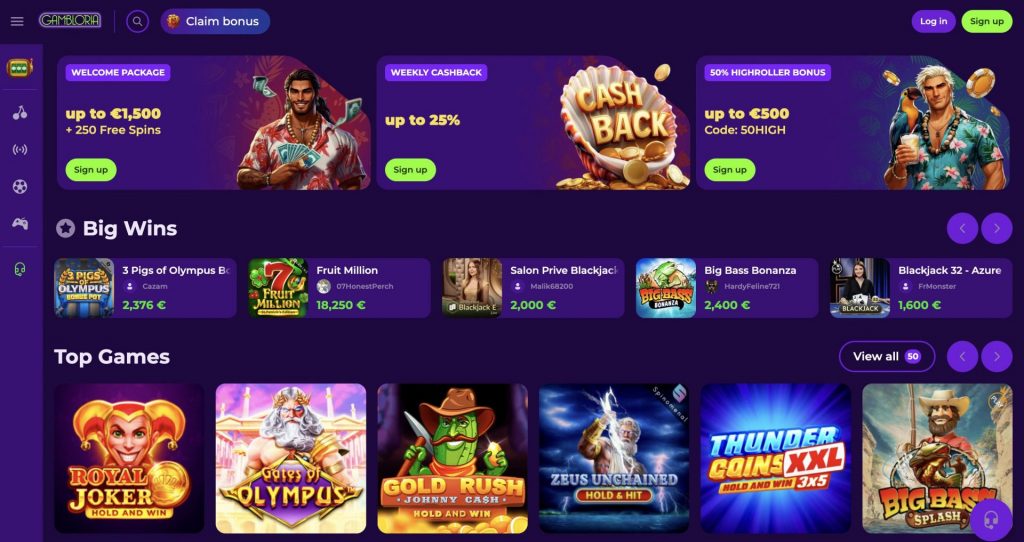
Task: Open the slots icon in sidebar
Action: pyautogui.click(x=20, y=67)
